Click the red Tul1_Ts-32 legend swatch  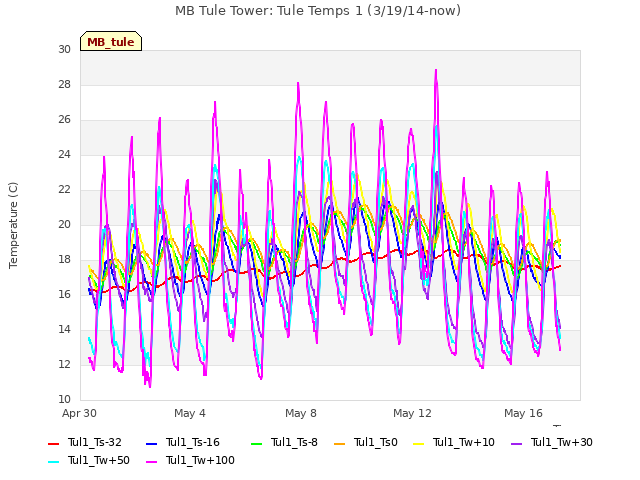53,443
